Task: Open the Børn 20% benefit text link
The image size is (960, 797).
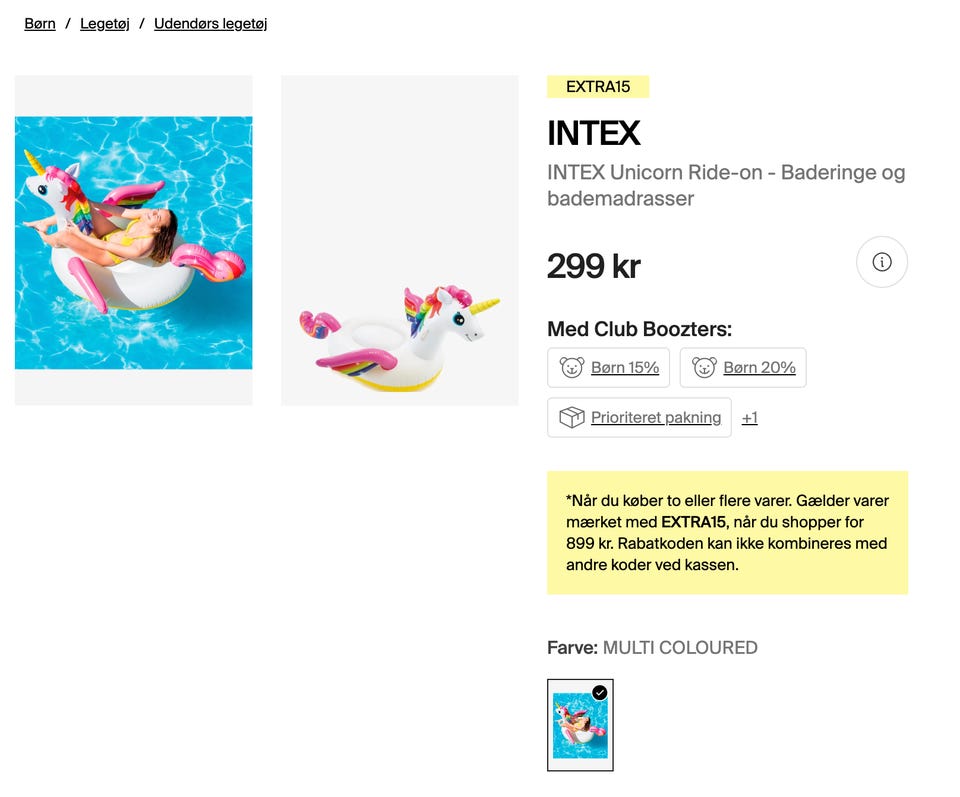Action: [x=759, y=368]
